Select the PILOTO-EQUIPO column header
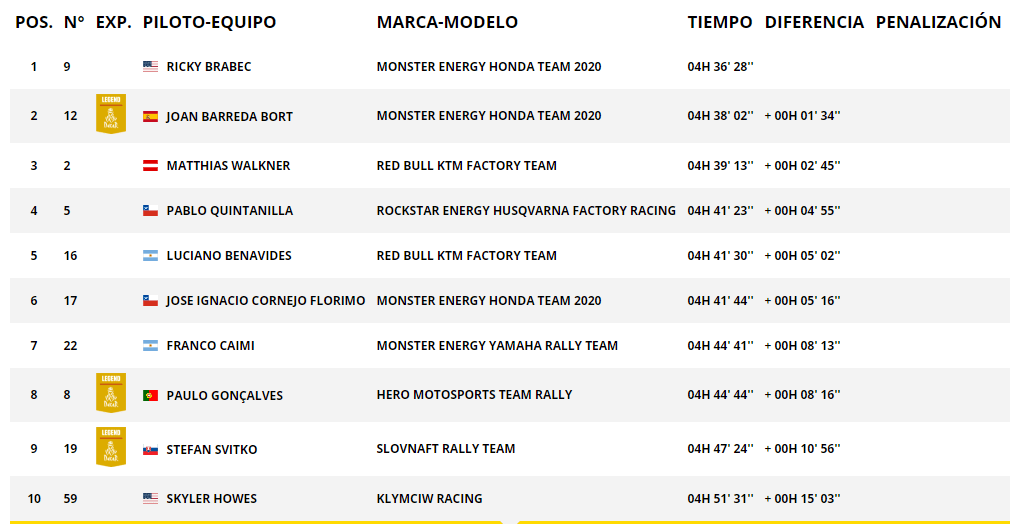The height and width of the screenshot is (524, 1013). coord(209,22)
